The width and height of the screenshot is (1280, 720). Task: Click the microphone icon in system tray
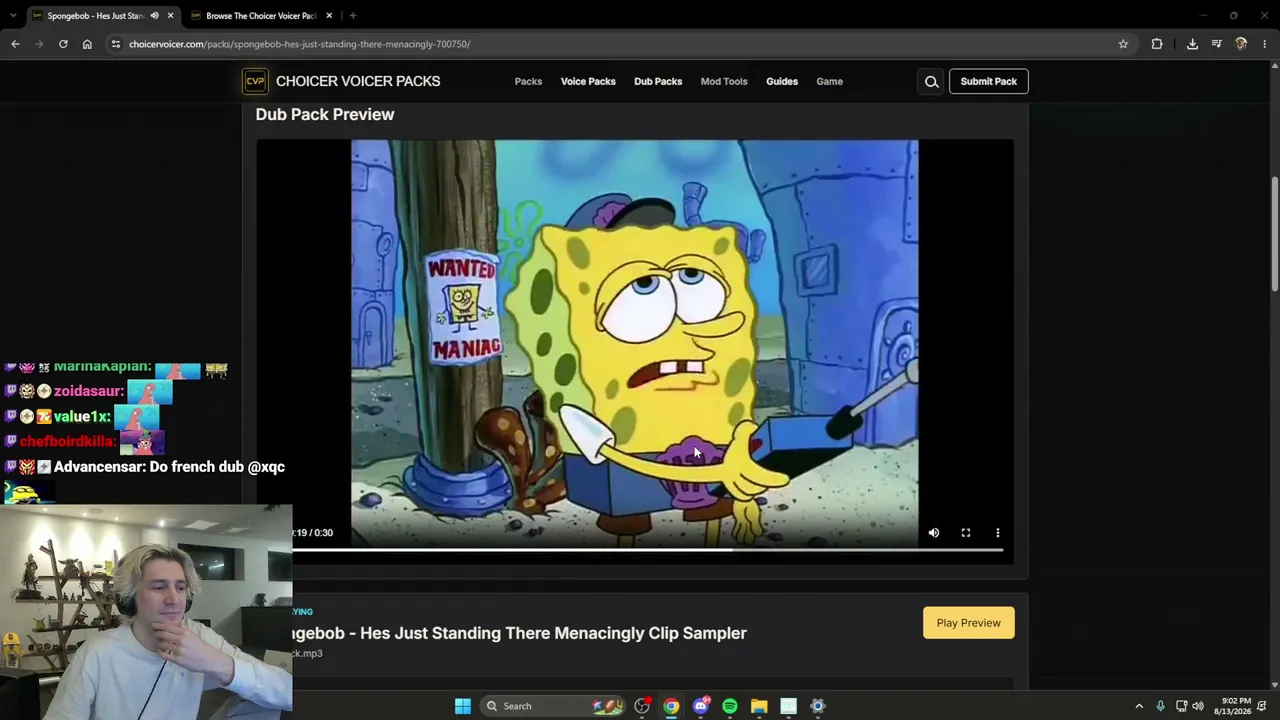coord(1160,706)
